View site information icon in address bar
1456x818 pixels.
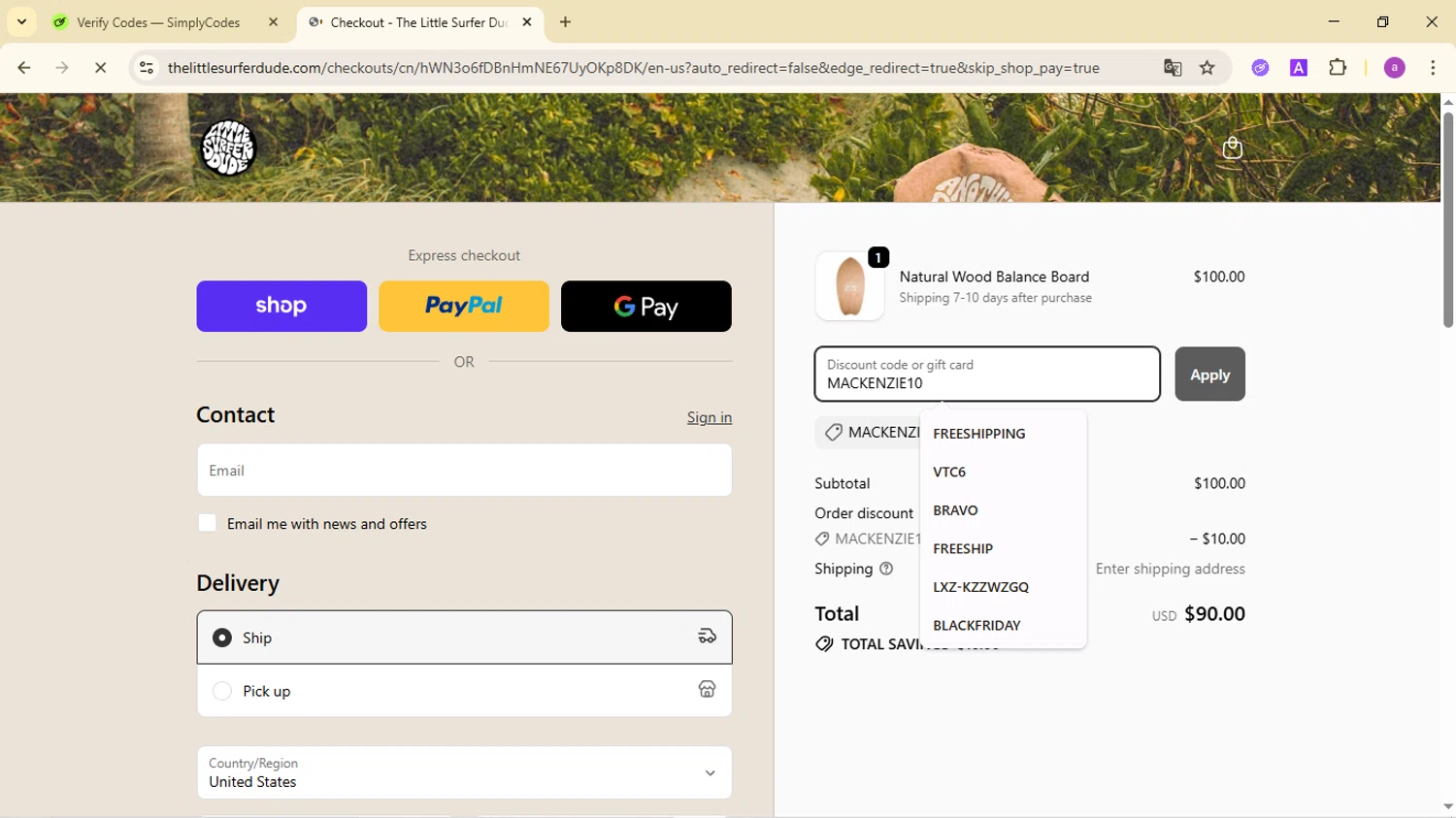click(147, 68)
